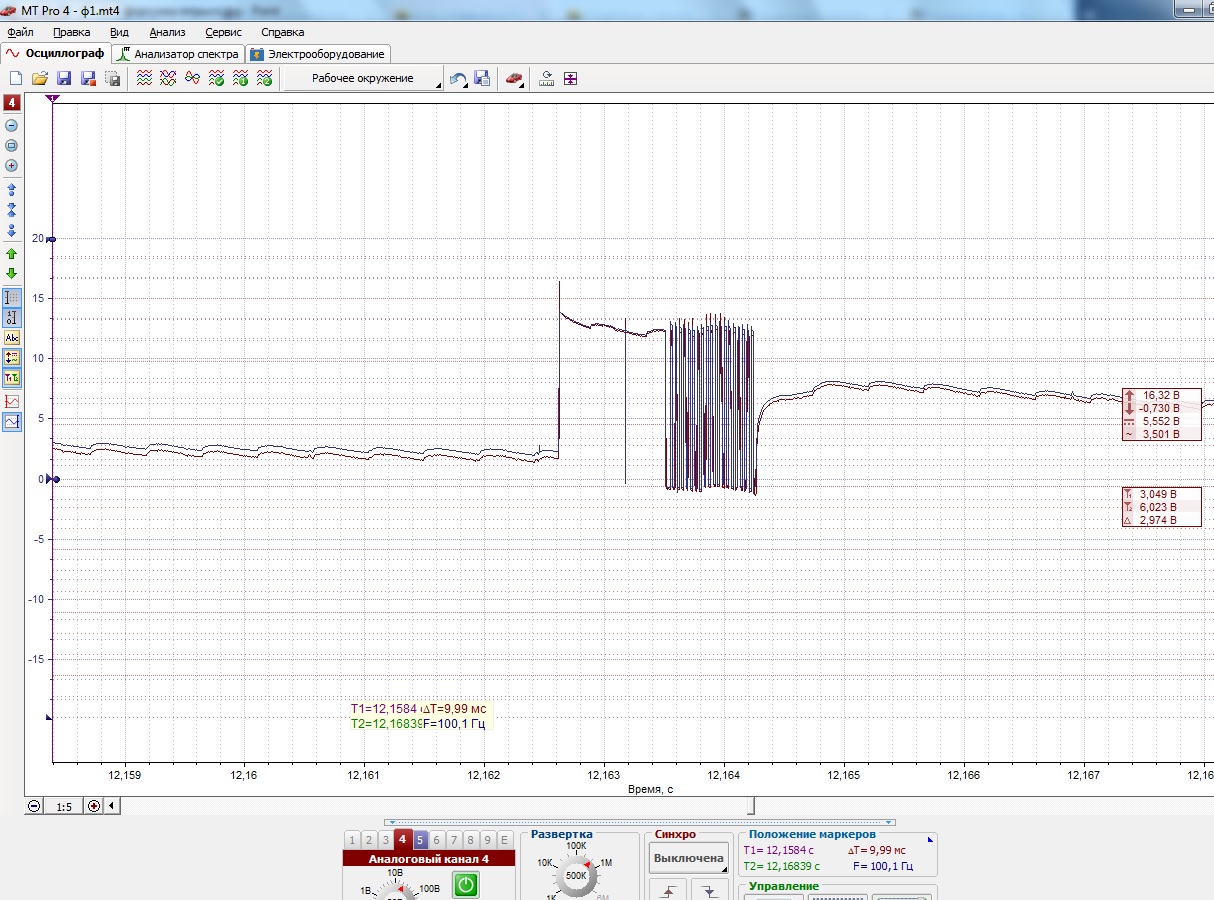Click the Развертка sweep rate knob
1214x900 pixels.
576,876
